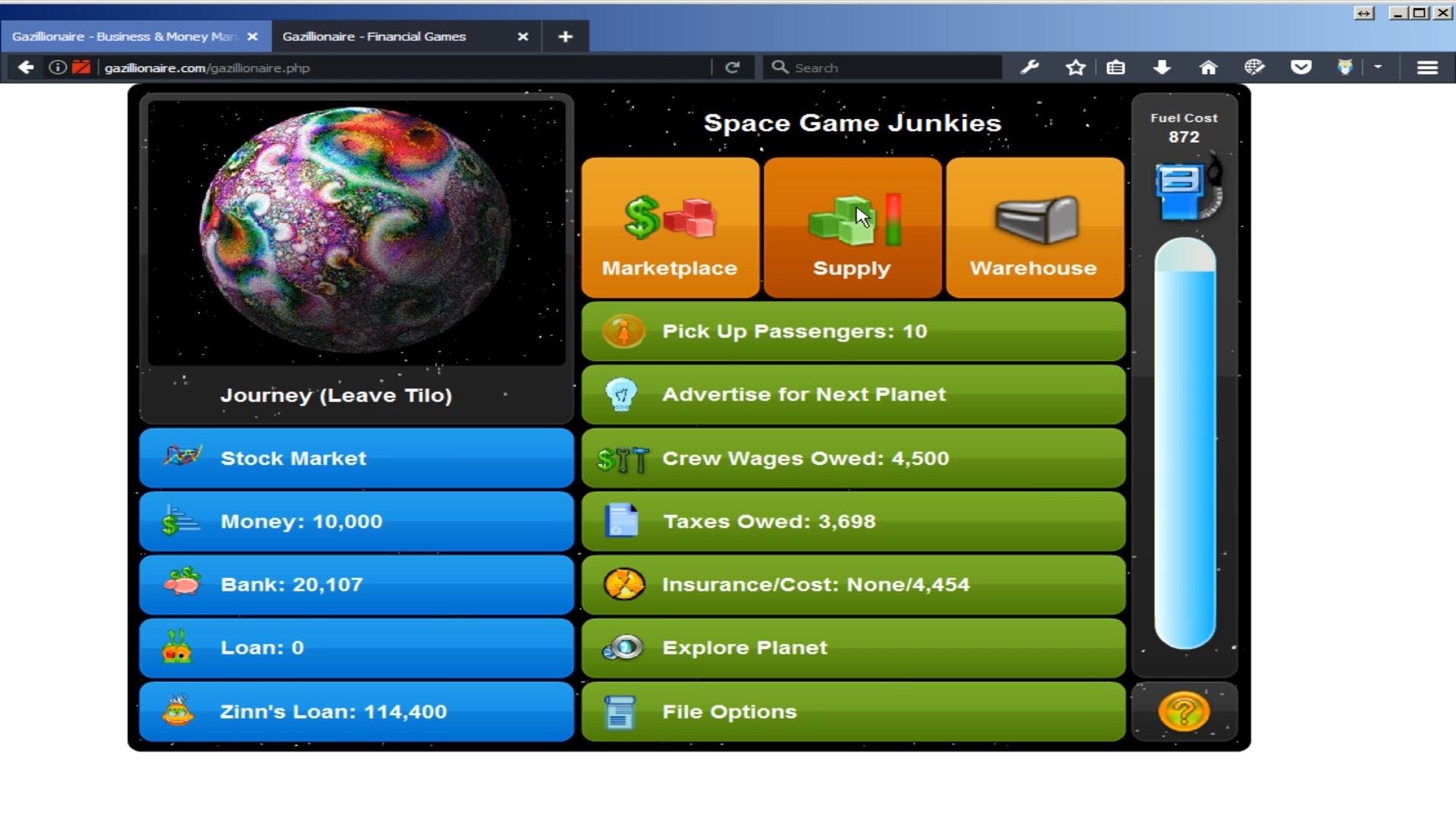The width and height of the screenshot is (1456, 819).
Task: Select Pick Up Passengers: 10
Action: 853,331
